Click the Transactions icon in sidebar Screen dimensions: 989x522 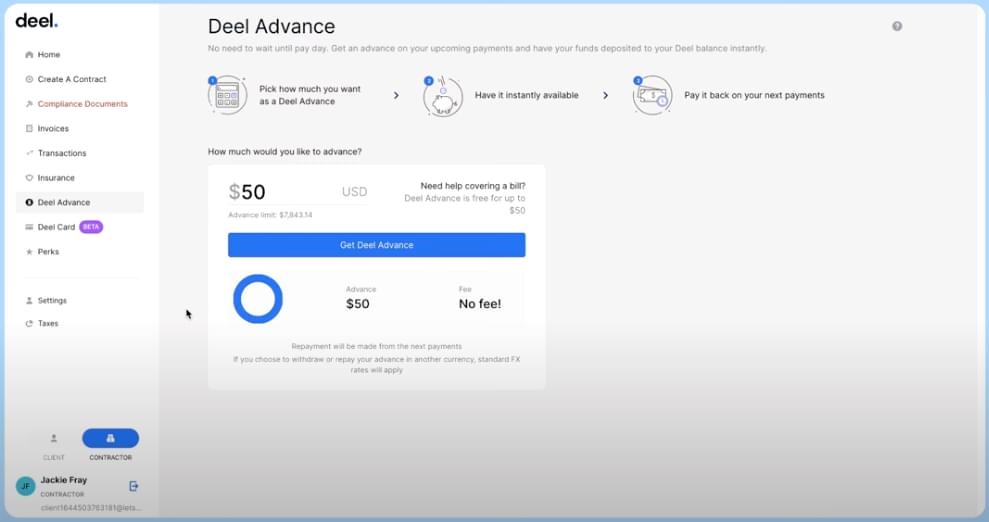point(29,153)
